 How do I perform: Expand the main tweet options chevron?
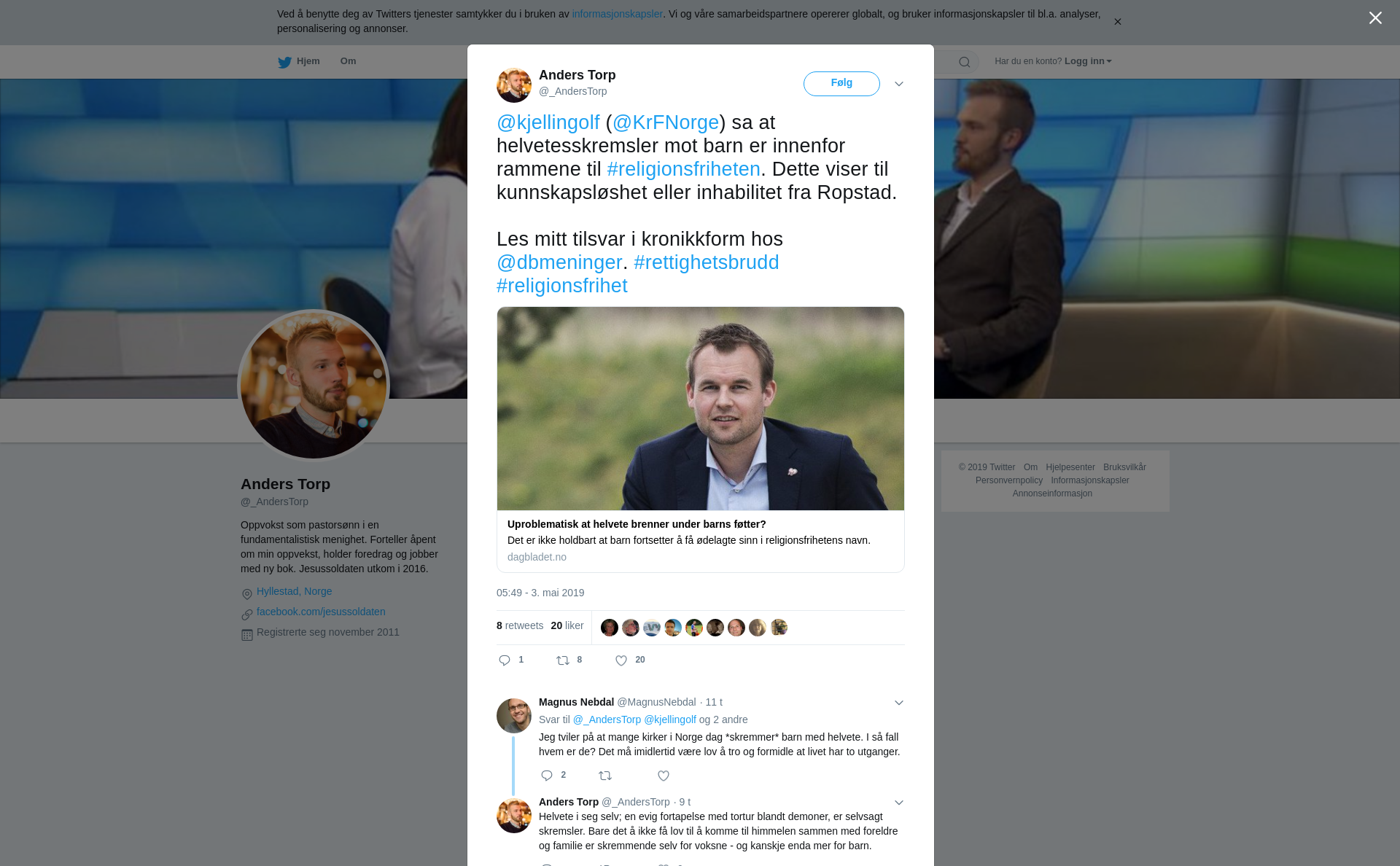899,84
